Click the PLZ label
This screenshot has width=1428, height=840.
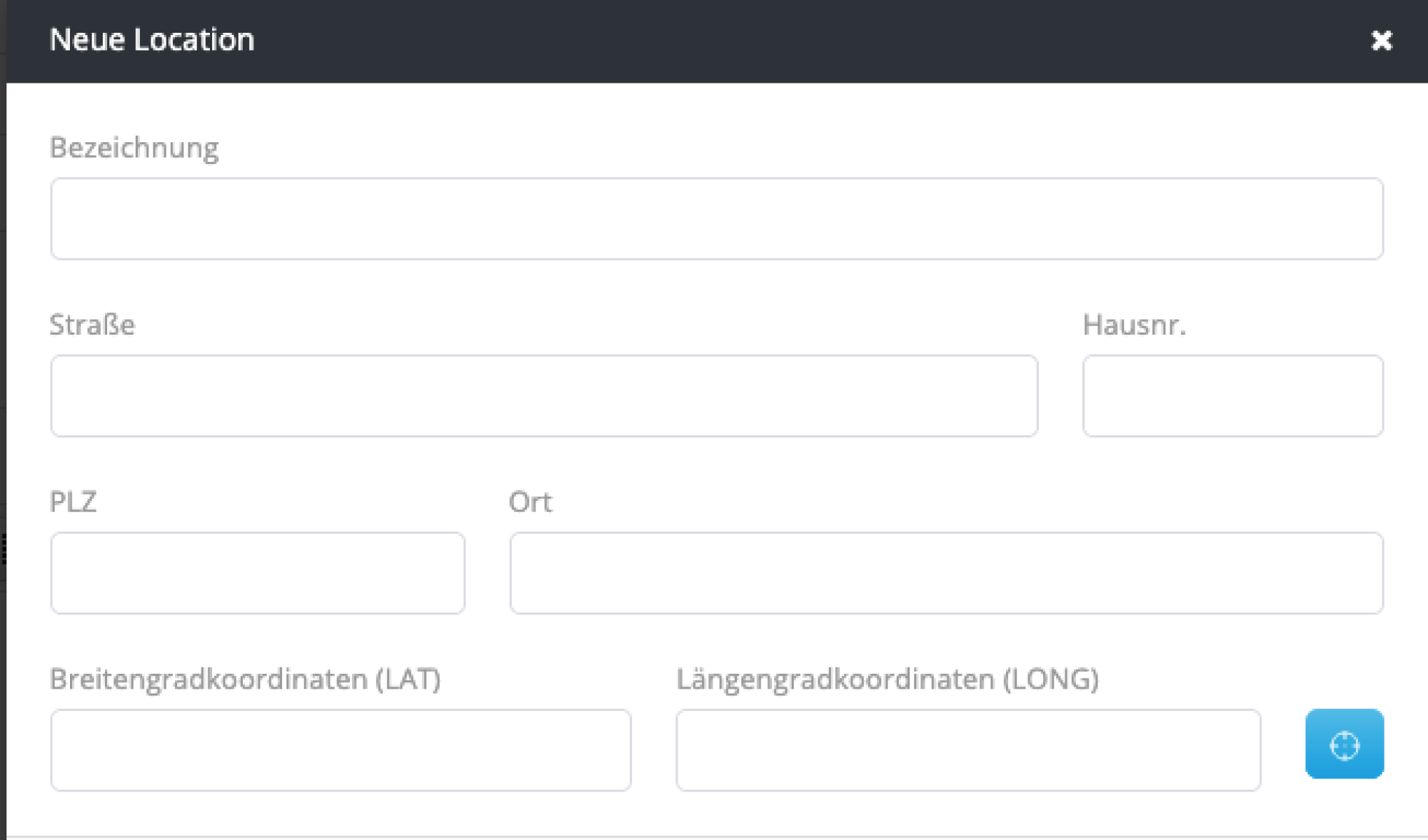(74, 502)
